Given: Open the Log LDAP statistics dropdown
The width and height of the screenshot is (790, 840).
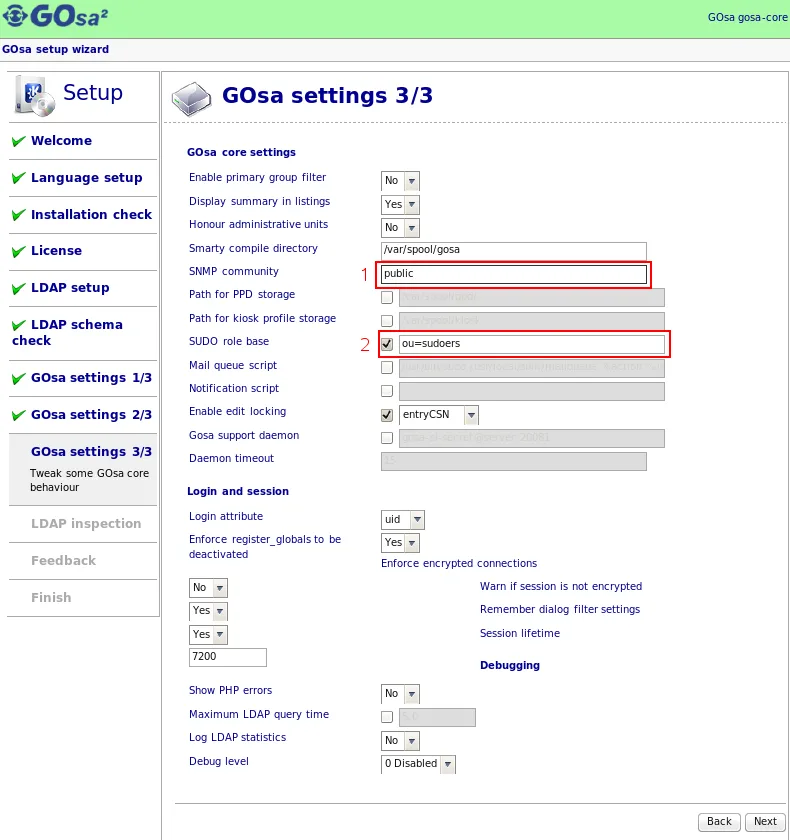Looking at the screenshot, I should point(400,741).
